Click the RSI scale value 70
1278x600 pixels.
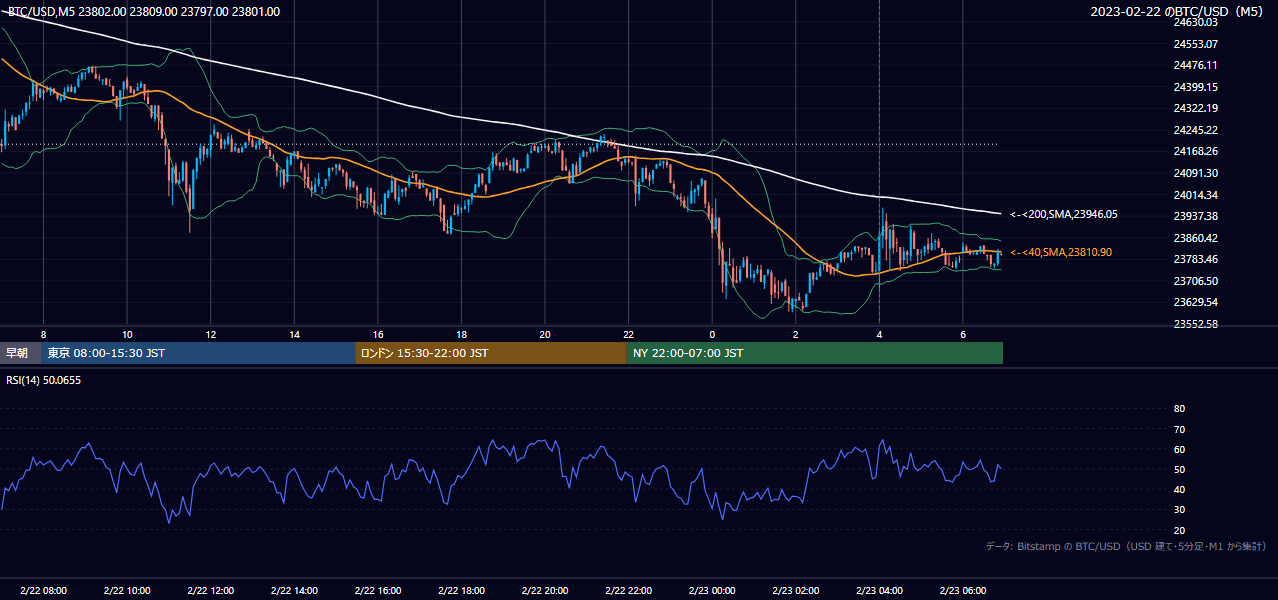point(1179,429)
